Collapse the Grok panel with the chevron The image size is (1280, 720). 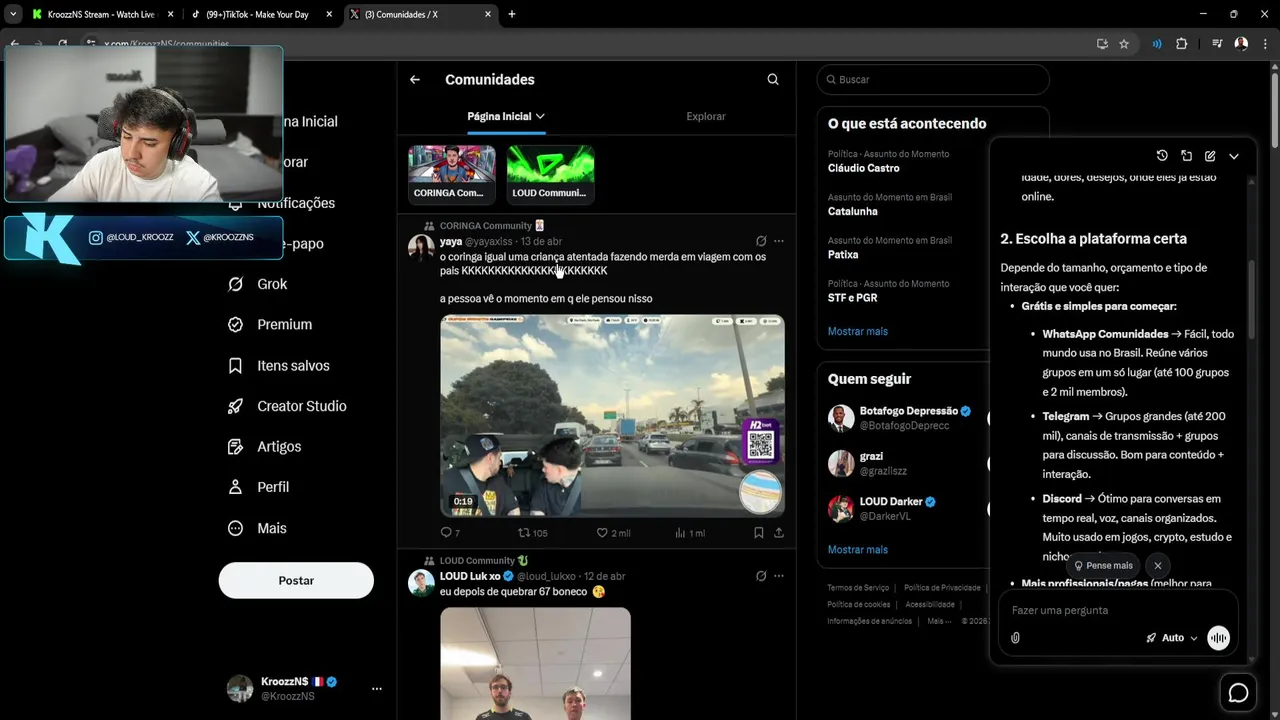pyautogui.click(x=1234, y=156)
